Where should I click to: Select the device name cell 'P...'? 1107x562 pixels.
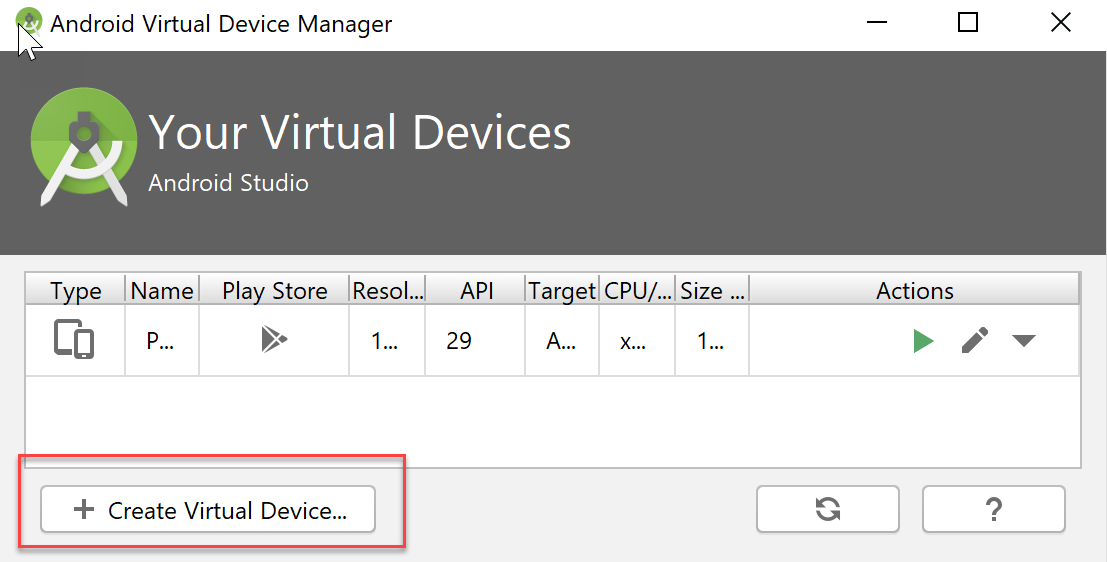(x=162, y=340)
